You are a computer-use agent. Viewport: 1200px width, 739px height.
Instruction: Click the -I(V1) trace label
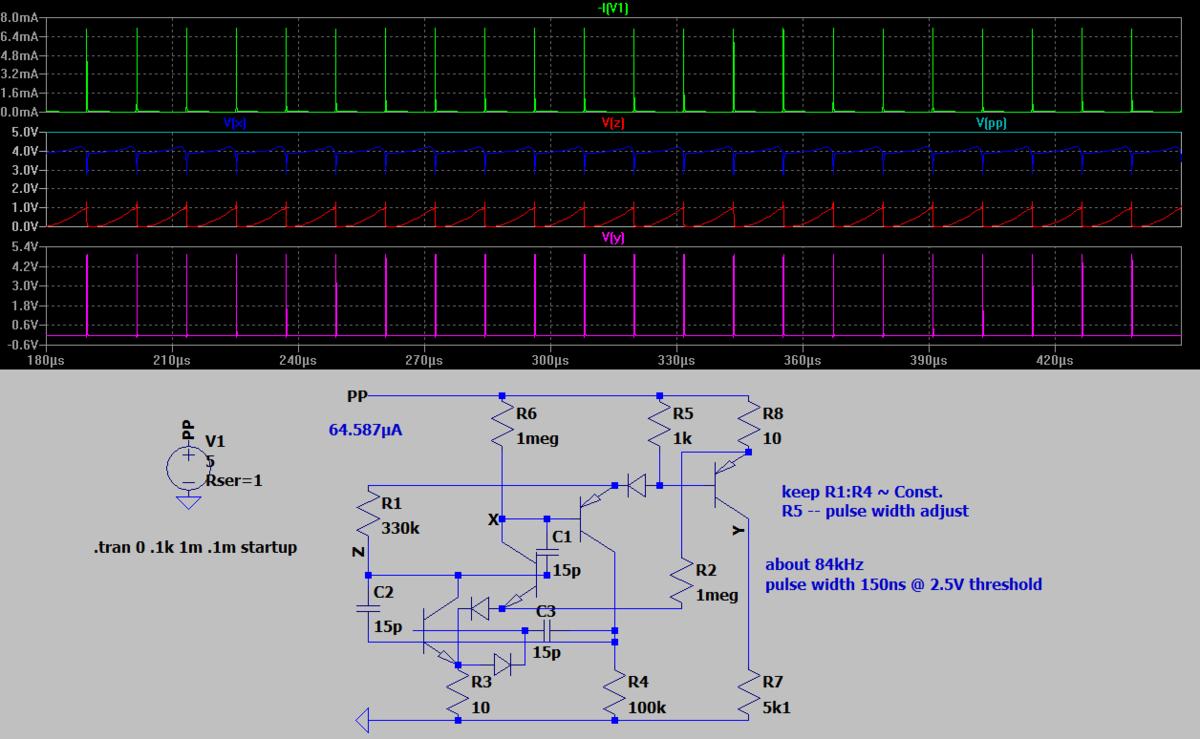pyautogui.click(x=611, y=8)
